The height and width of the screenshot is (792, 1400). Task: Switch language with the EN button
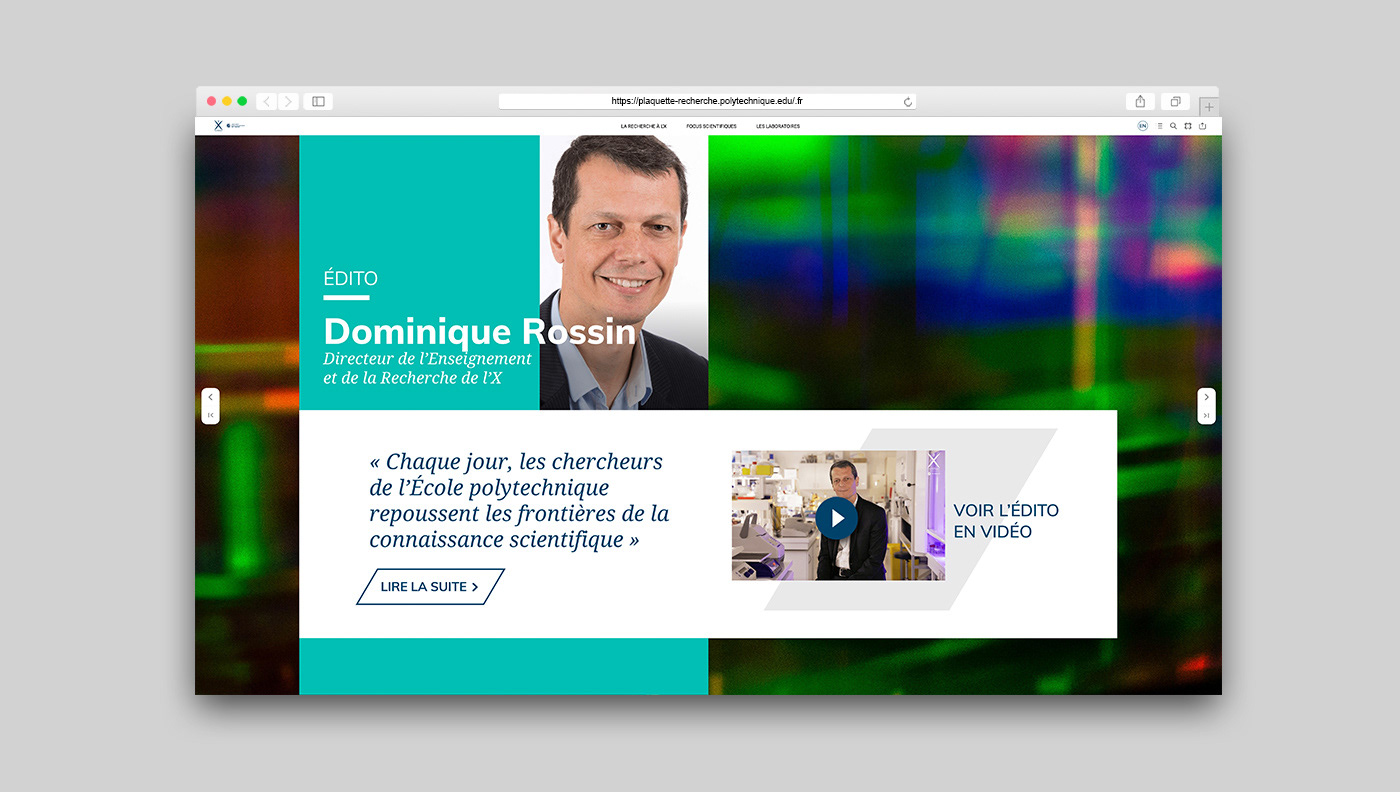1143,126
